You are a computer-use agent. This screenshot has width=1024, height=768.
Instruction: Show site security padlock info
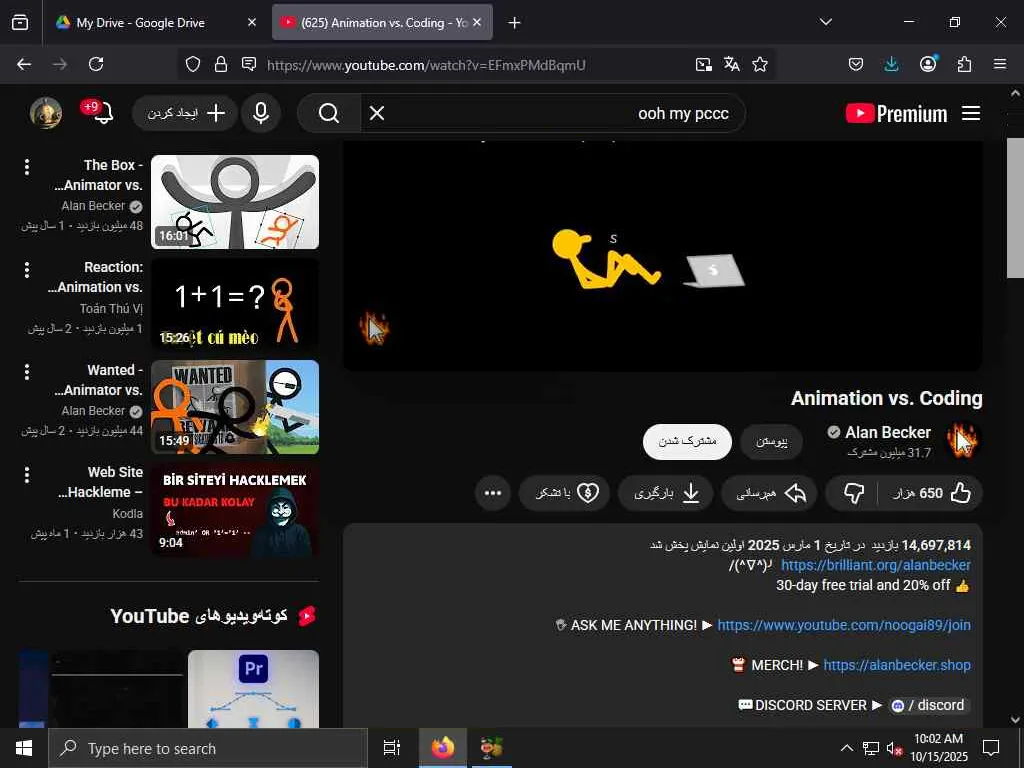coord(221,64)
